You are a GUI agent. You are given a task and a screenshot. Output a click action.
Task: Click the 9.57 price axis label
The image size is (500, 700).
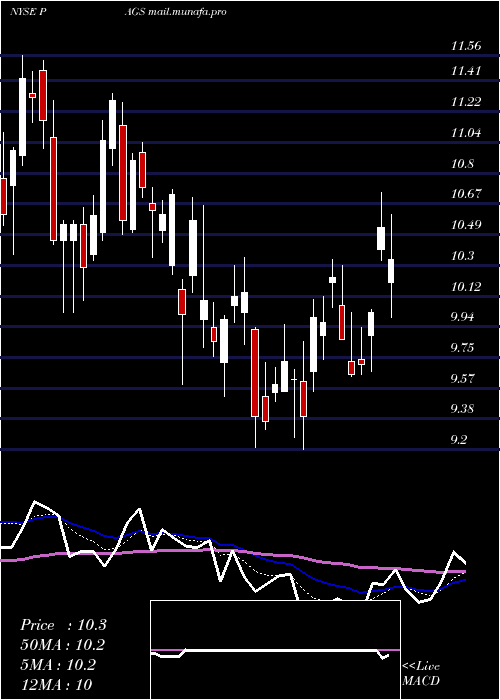tap(462, 379)
